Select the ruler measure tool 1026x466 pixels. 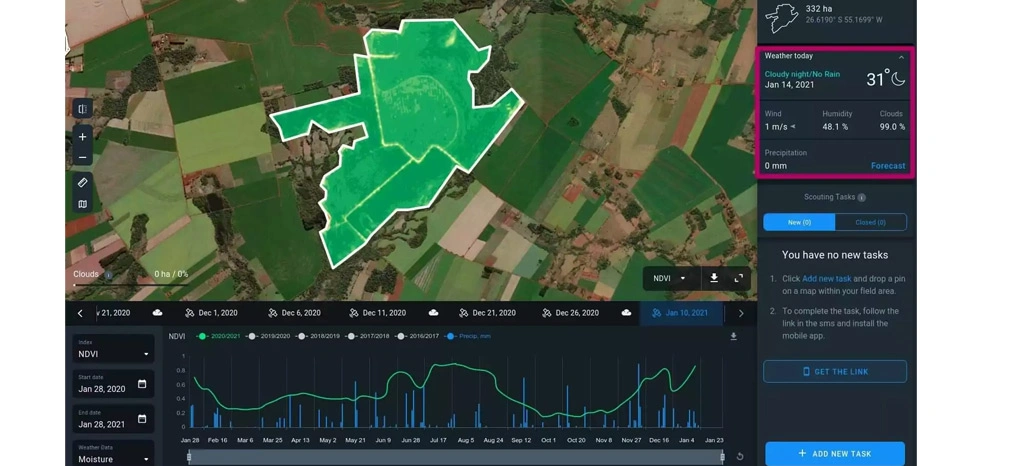coord(82,183)
